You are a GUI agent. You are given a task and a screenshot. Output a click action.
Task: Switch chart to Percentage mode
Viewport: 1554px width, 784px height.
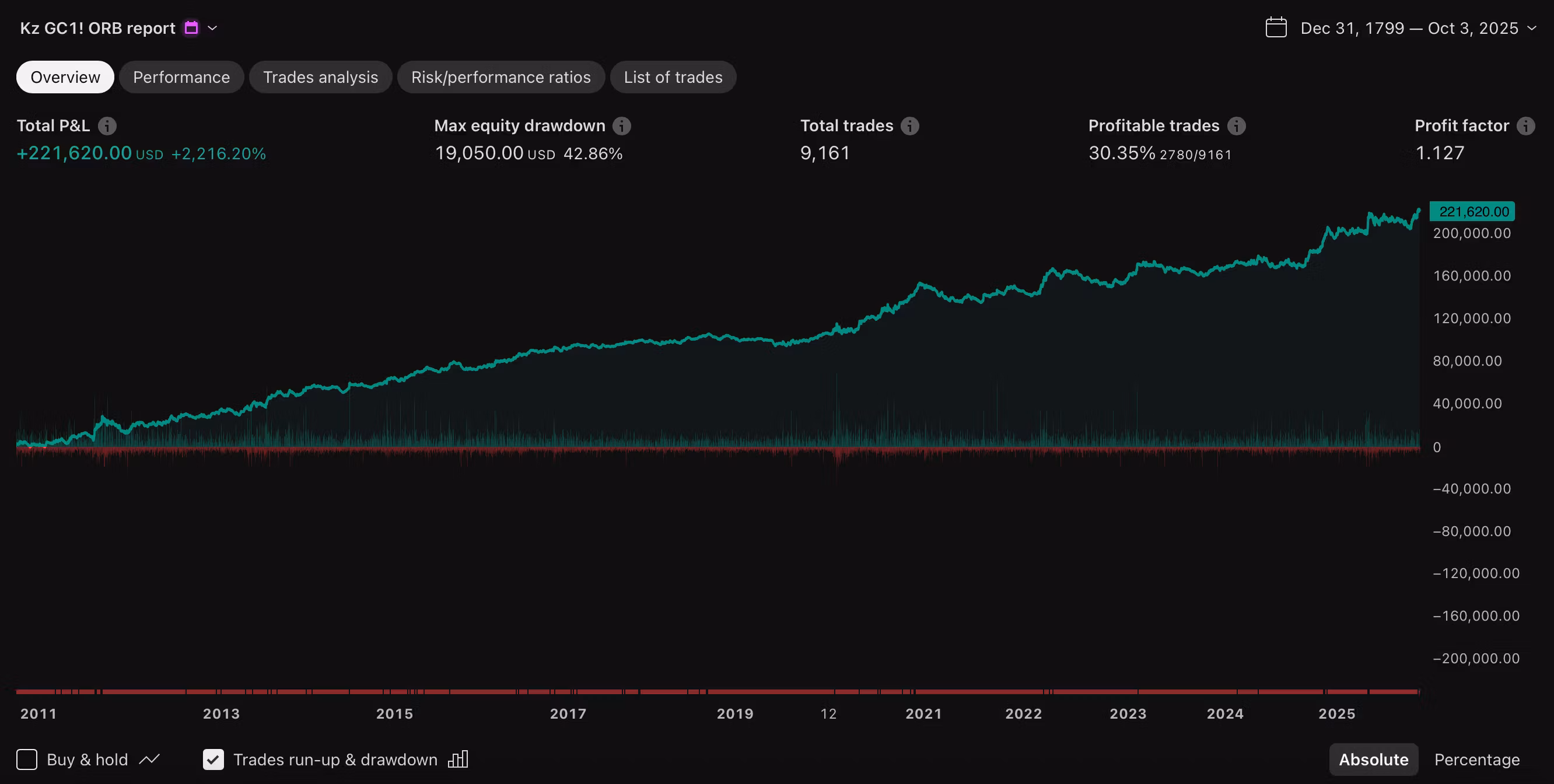(x=1477, y=759)
